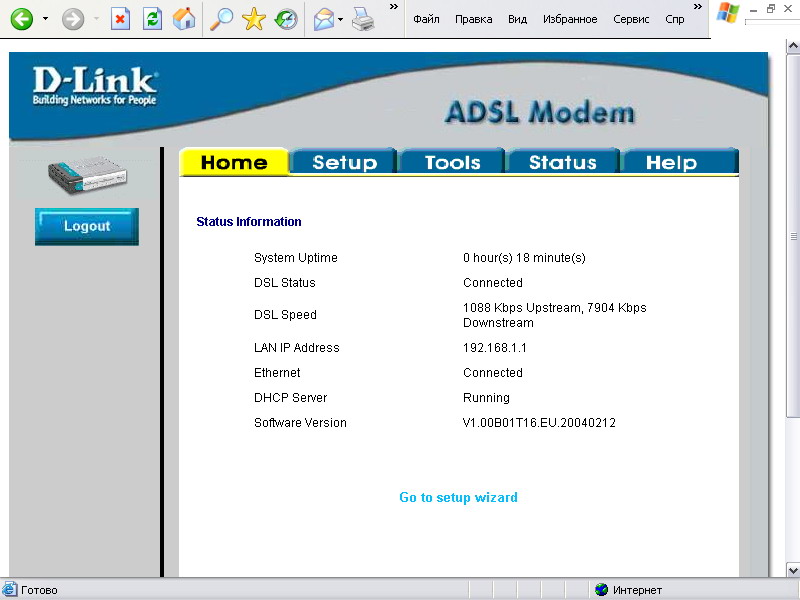Screen dimensions: 800x600
Task: Click the Logout button
Action: 87,226
